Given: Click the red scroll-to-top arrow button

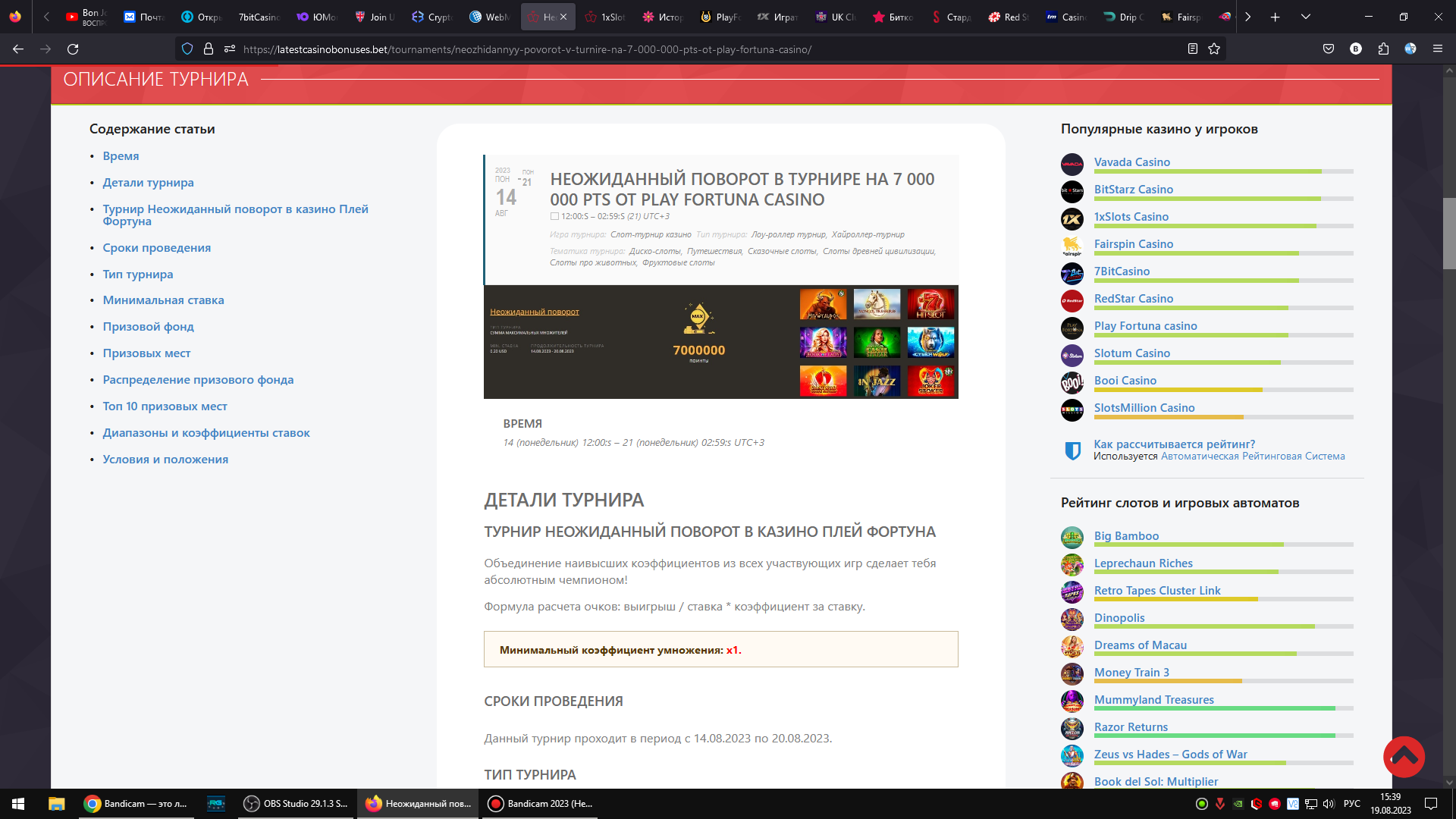Looking at the screenshot, I should click(x=1404, y=756).
